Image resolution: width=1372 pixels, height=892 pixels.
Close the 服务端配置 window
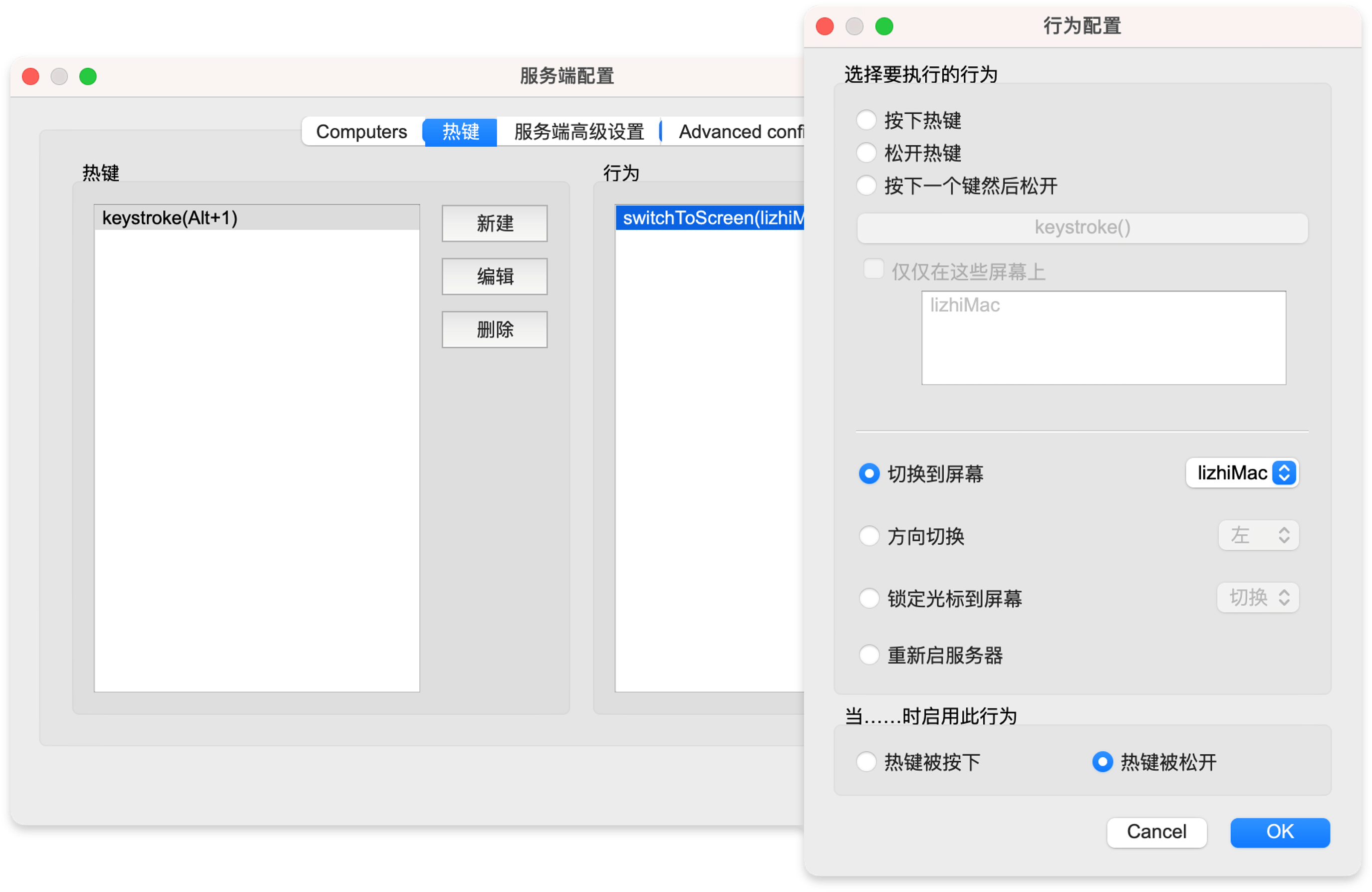(30, 76)
